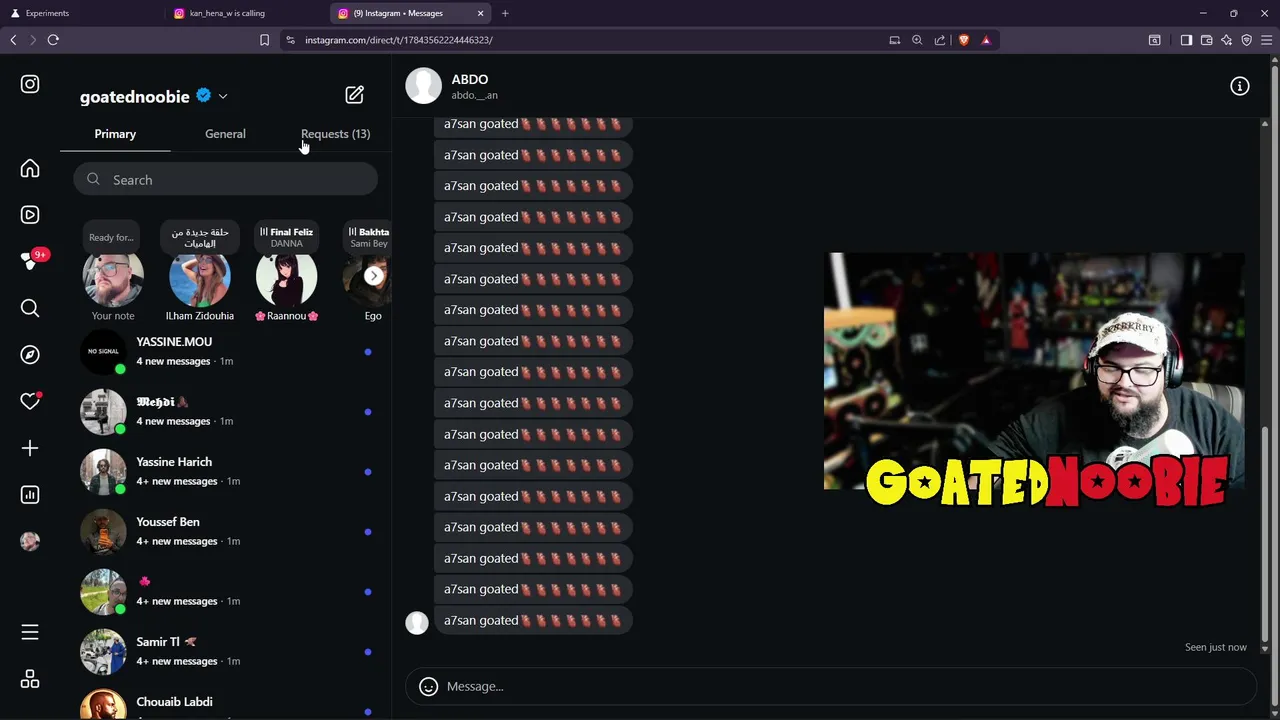
Task: Open profile avatar in sidebar
Action: pos(30,541)
